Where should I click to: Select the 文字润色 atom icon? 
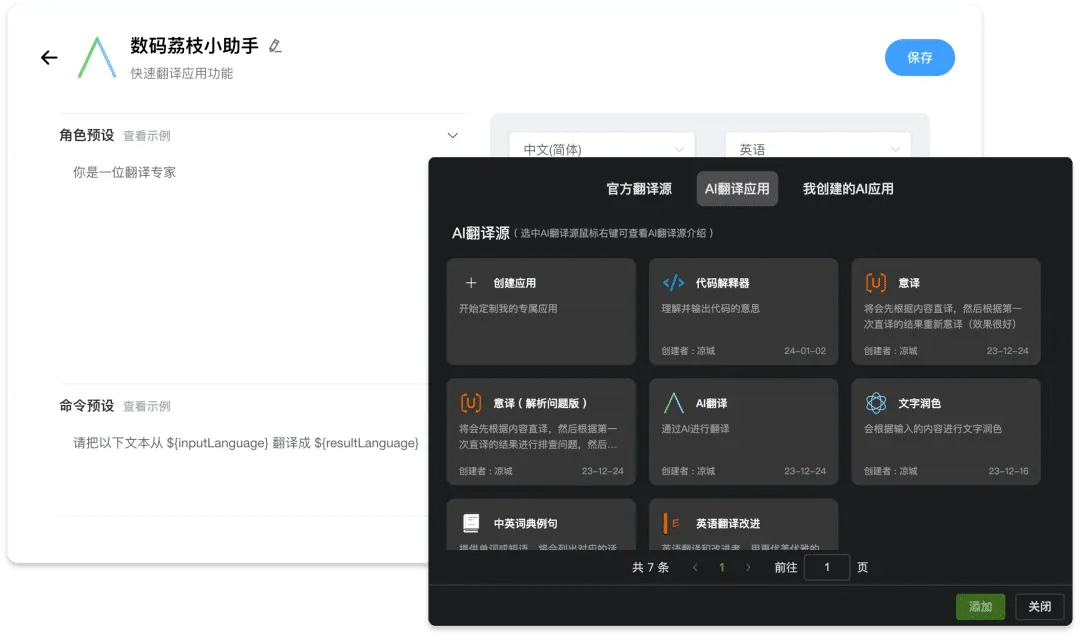(876, 403)
